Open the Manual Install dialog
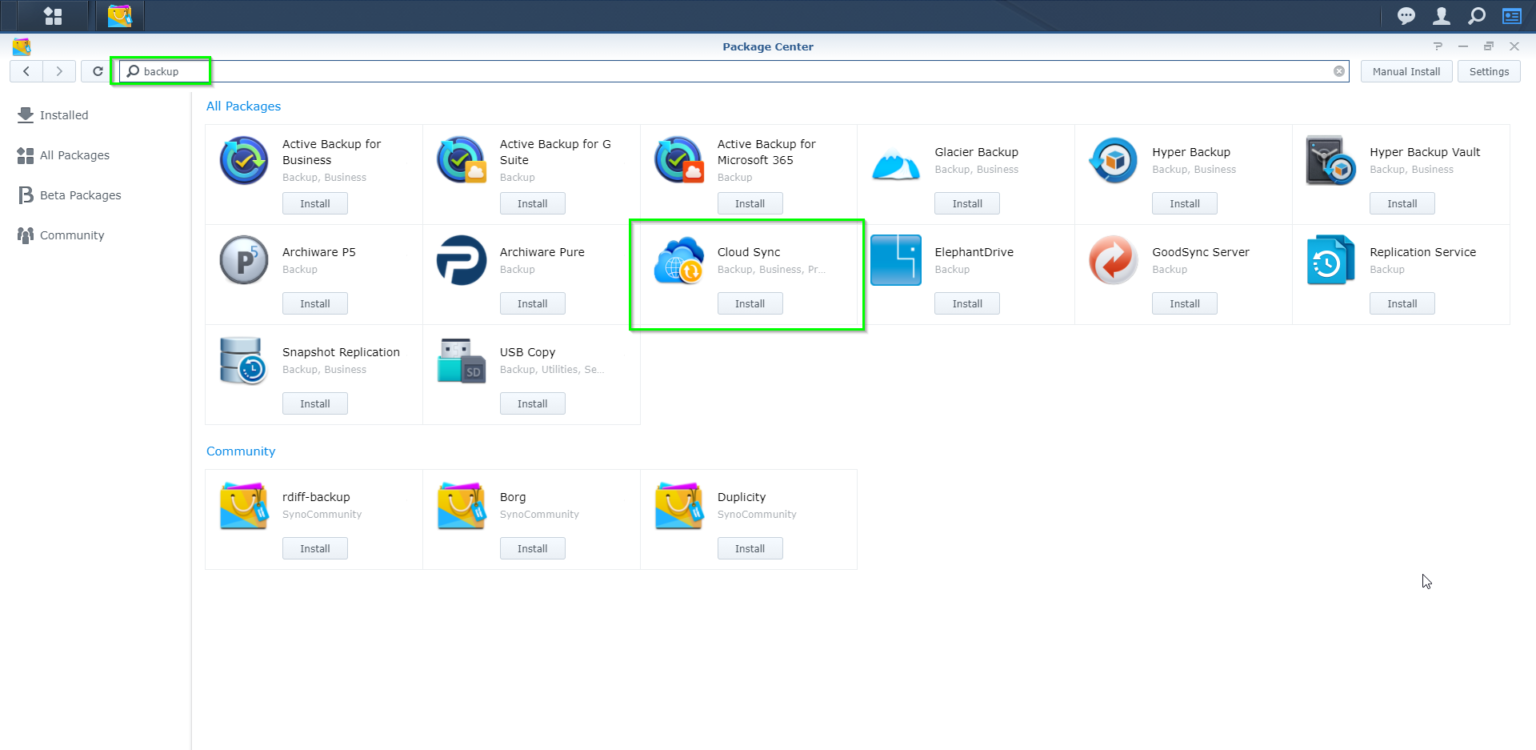This screenshot has width=1536, height=750. pos(1406,71)
